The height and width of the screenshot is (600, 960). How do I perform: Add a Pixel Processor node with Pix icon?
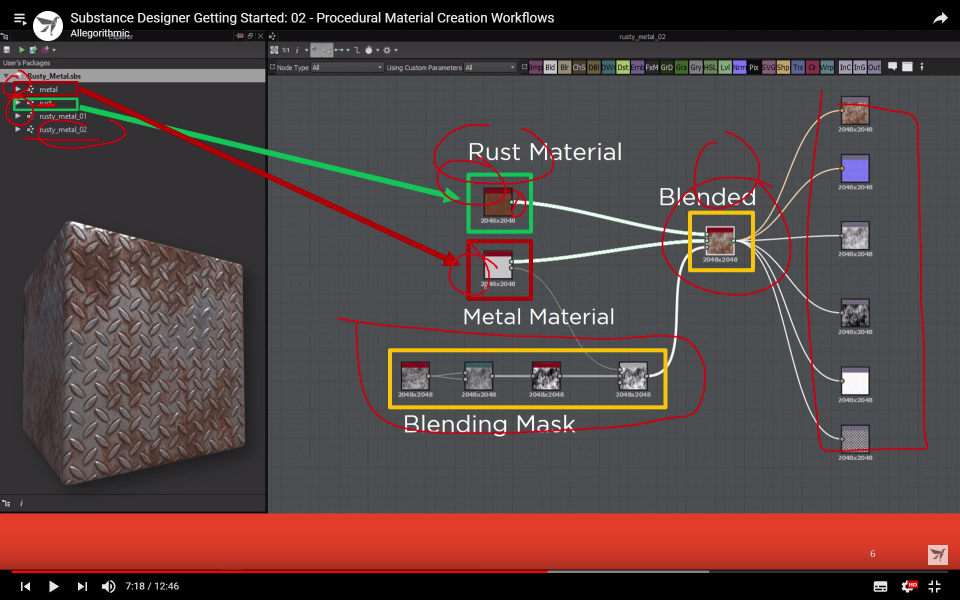pyautogui.click(x=754, y=67)
